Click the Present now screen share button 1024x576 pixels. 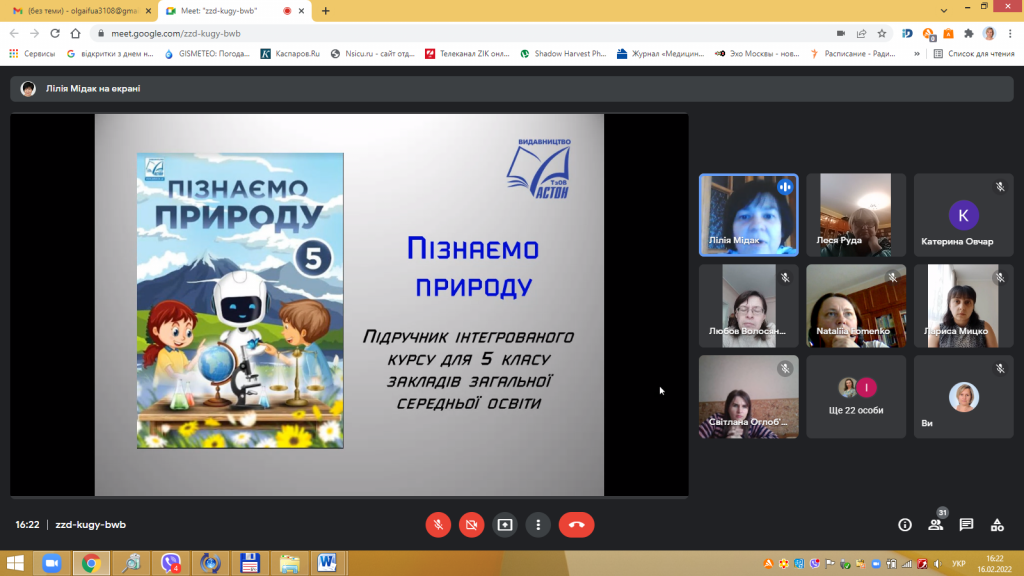[505, 524]
